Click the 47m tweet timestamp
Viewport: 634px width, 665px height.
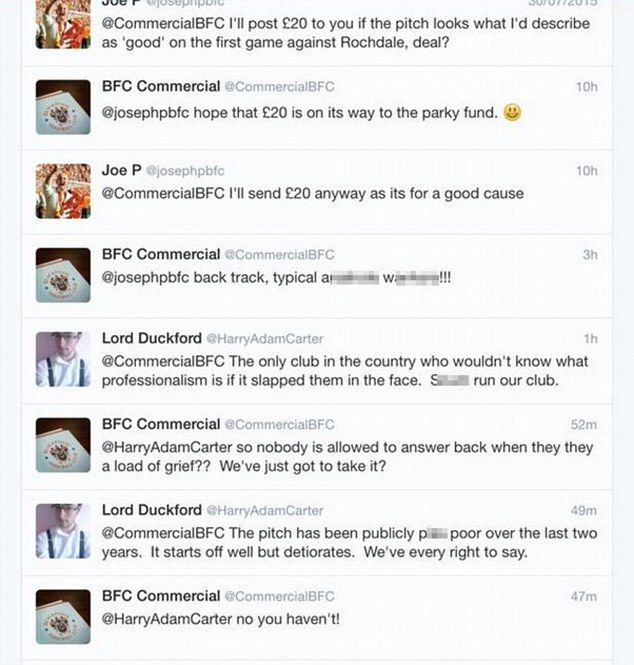pyautogui.click(x=584, y=597)
